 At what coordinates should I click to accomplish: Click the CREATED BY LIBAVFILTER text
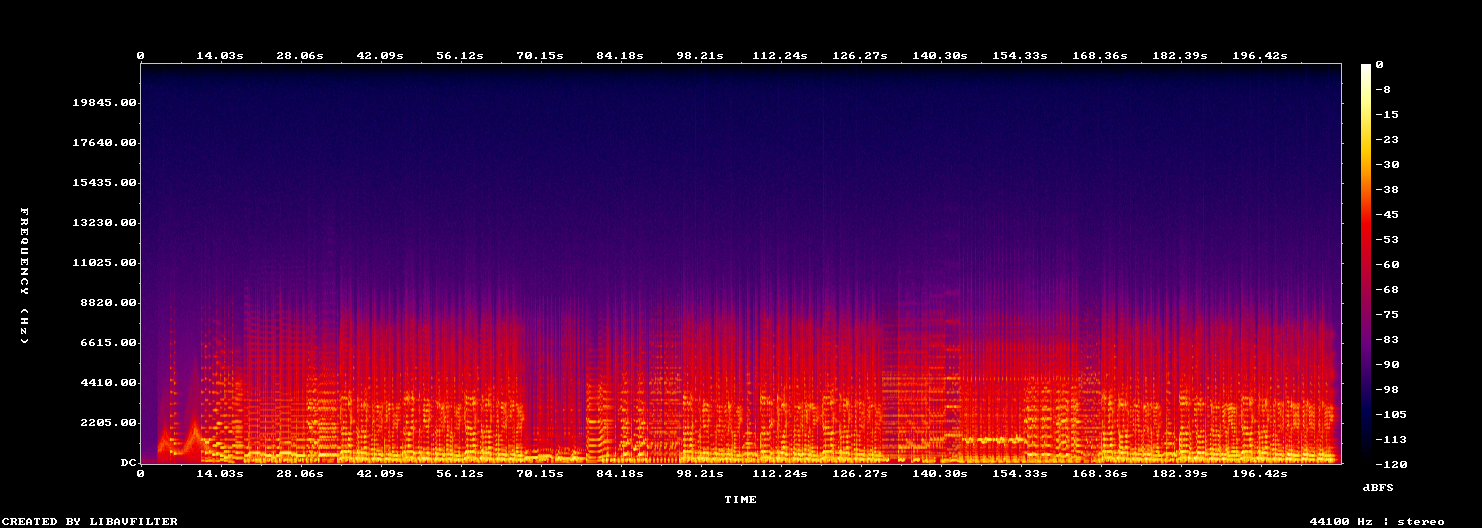(91, 521)
